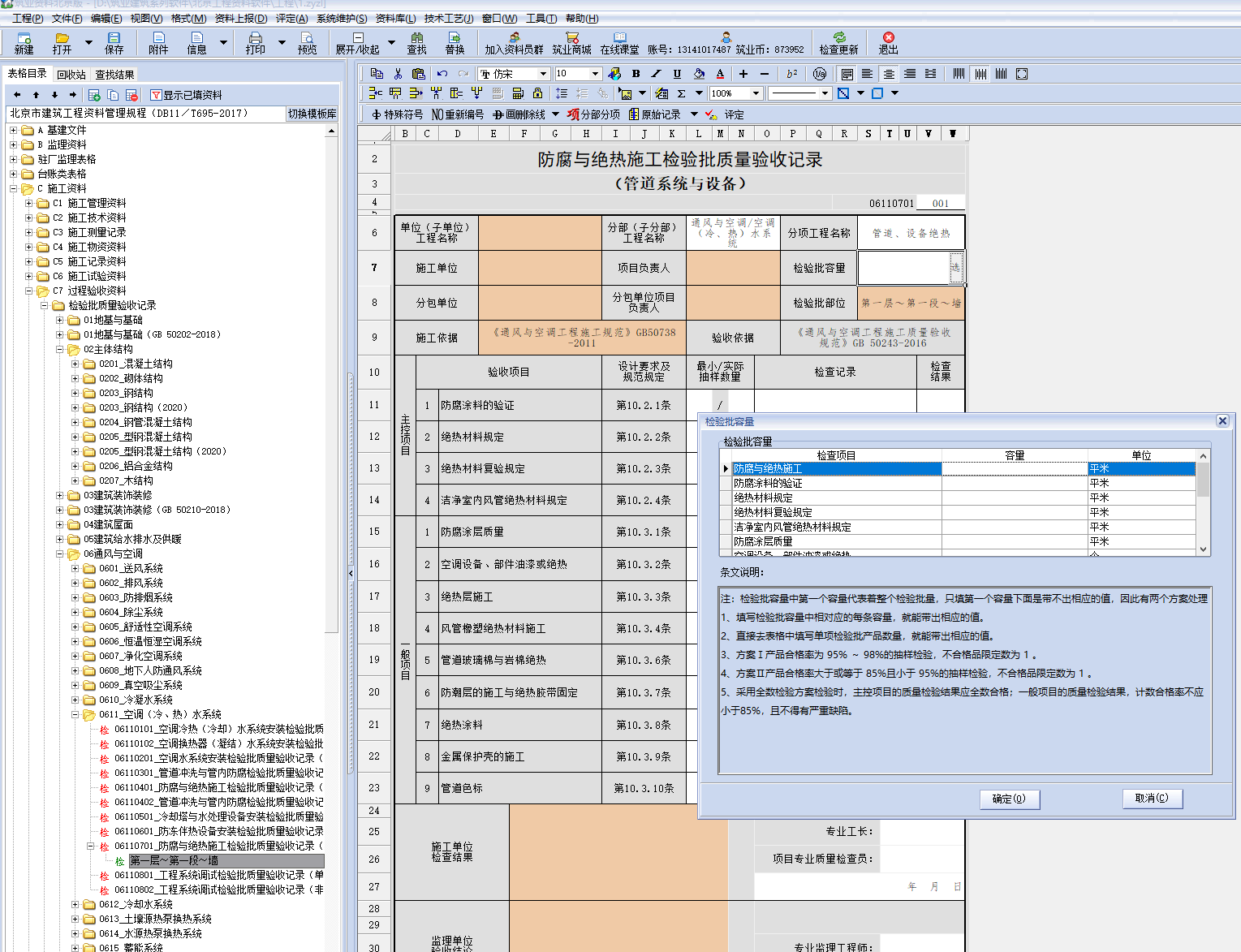Click the superscript b² icon
Image resolution: width=1241 pixels, height=952 pixels.
click(x=792, y=74)
